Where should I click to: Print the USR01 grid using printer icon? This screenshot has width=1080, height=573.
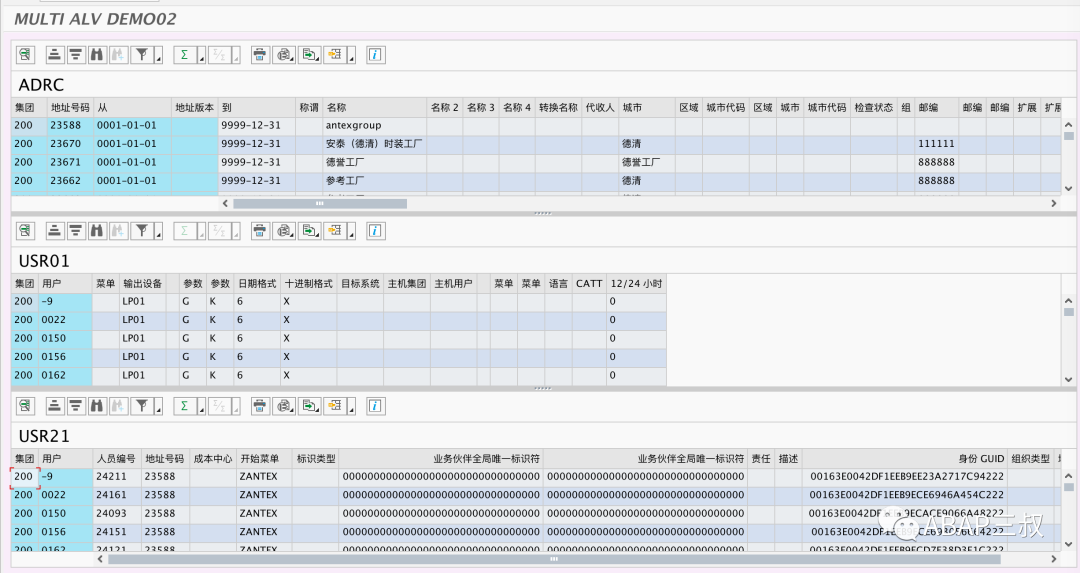point(260,231)
